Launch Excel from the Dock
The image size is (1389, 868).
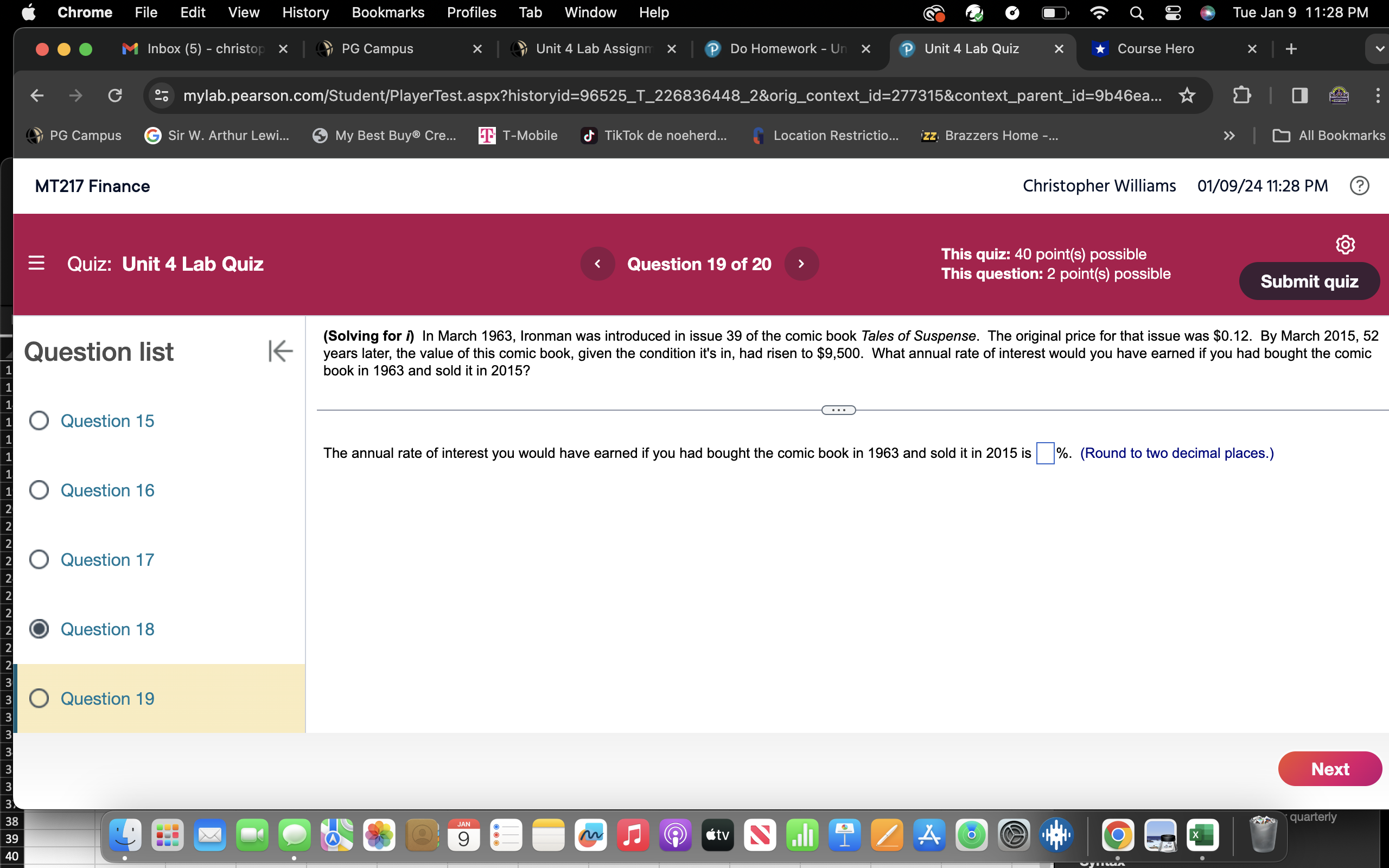click(x=1203, y=835)
